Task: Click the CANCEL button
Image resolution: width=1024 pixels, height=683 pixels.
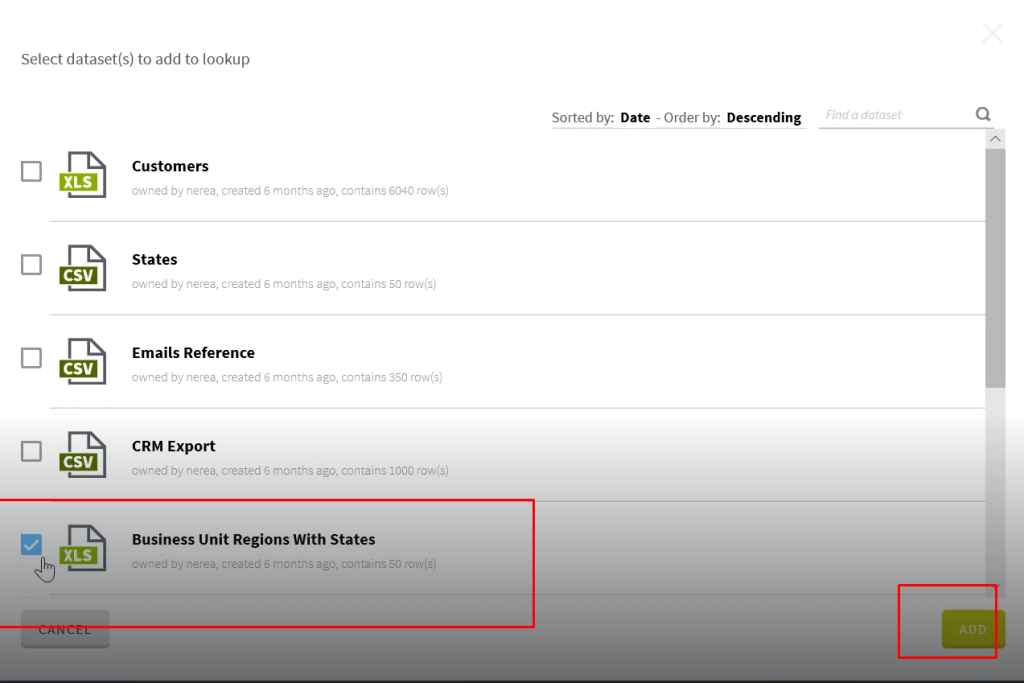Action: click(65, 629)
